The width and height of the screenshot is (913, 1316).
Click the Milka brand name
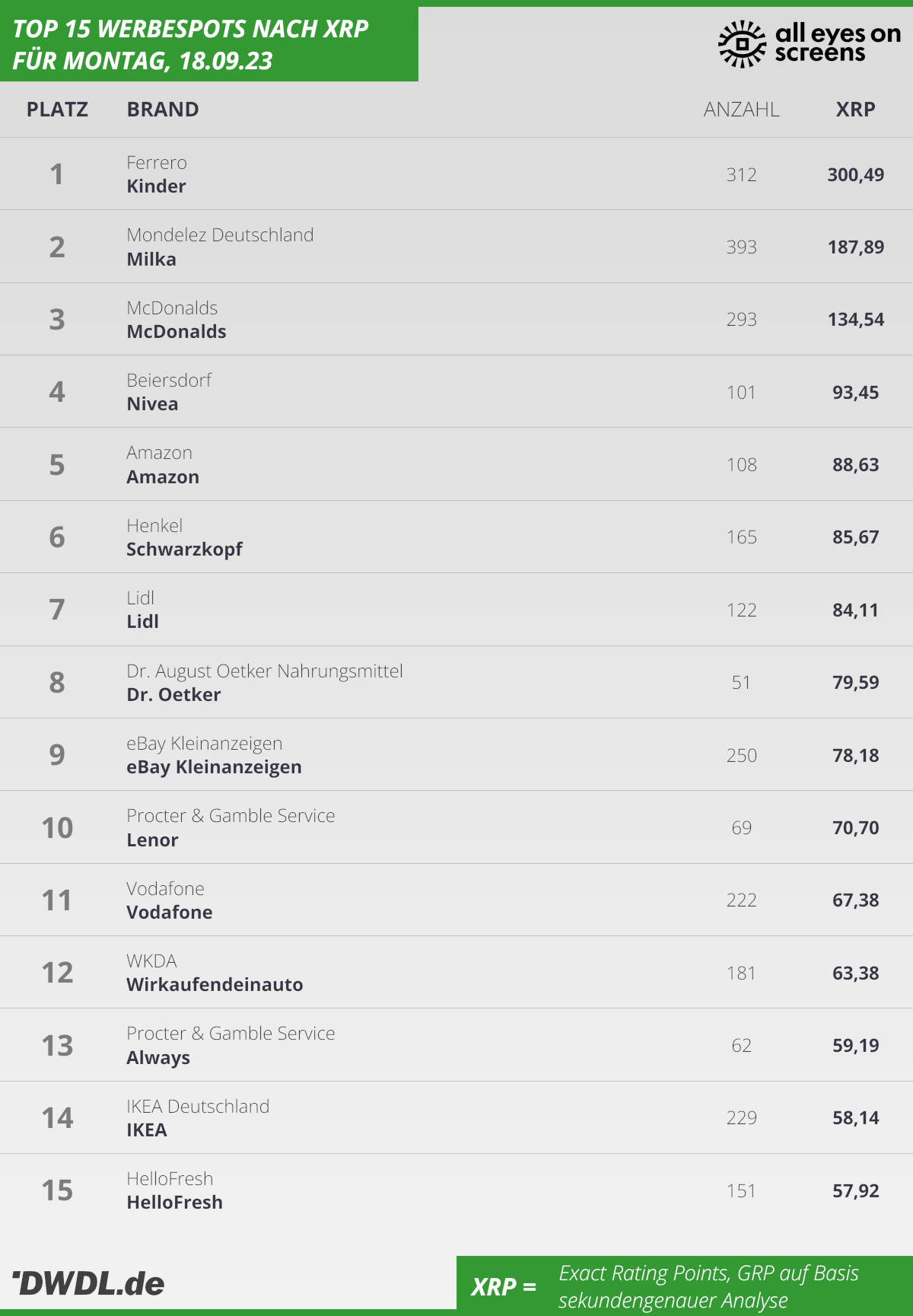[151, 260]
